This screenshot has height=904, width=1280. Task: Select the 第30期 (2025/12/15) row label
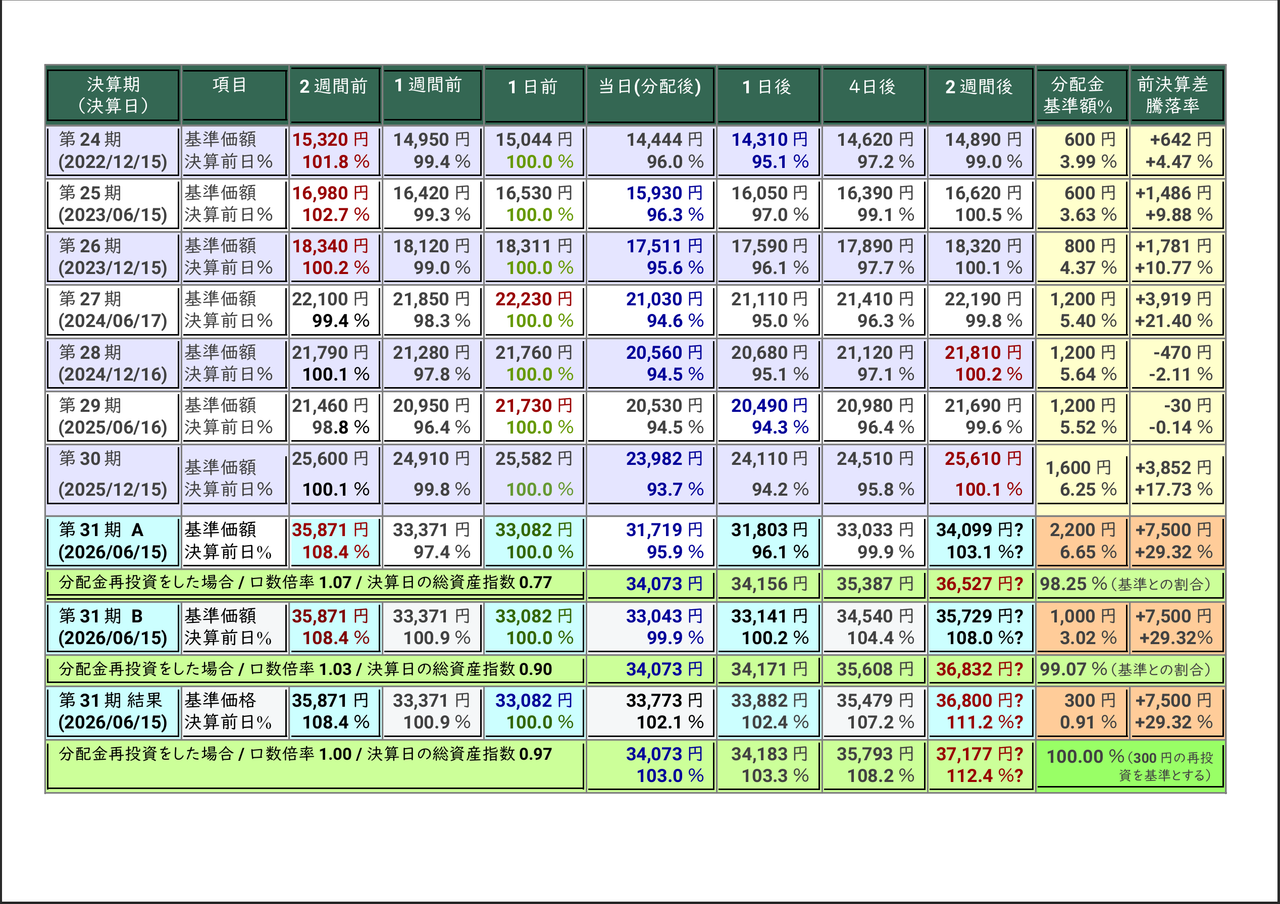coord(113,474)
